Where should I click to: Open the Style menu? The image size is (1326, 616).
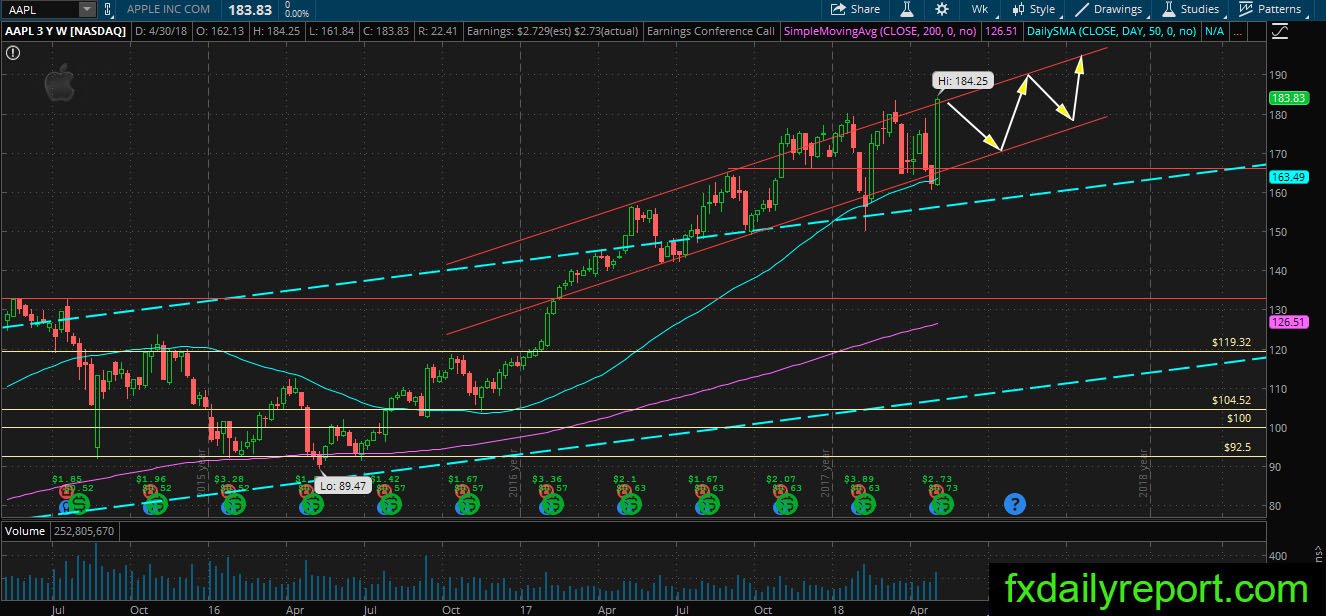(1033, 9)
